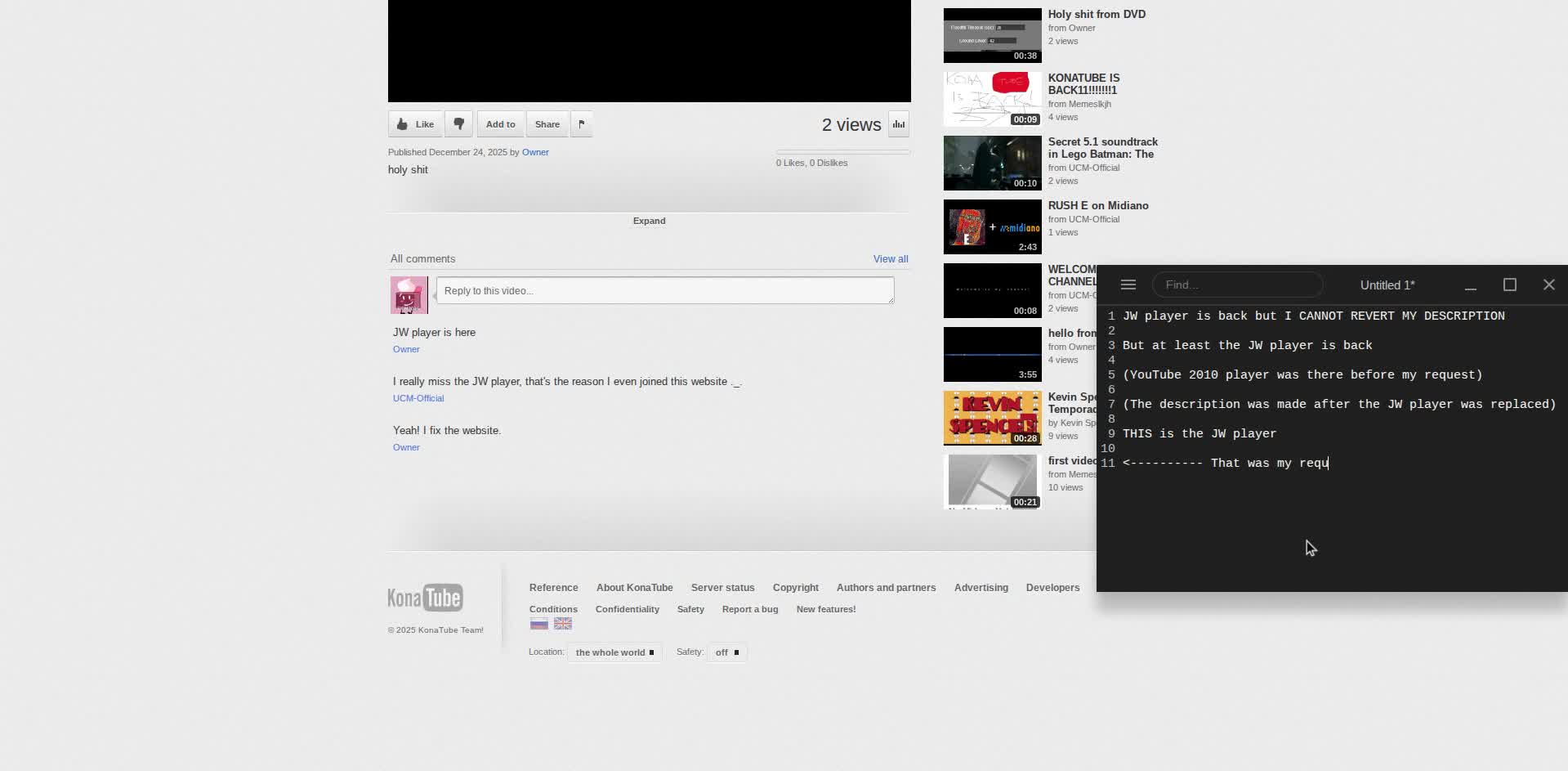Viewport: 1568px width, 771px height.
Task: Click the KonaTube footer logo
Action: (x=425, y=598)
